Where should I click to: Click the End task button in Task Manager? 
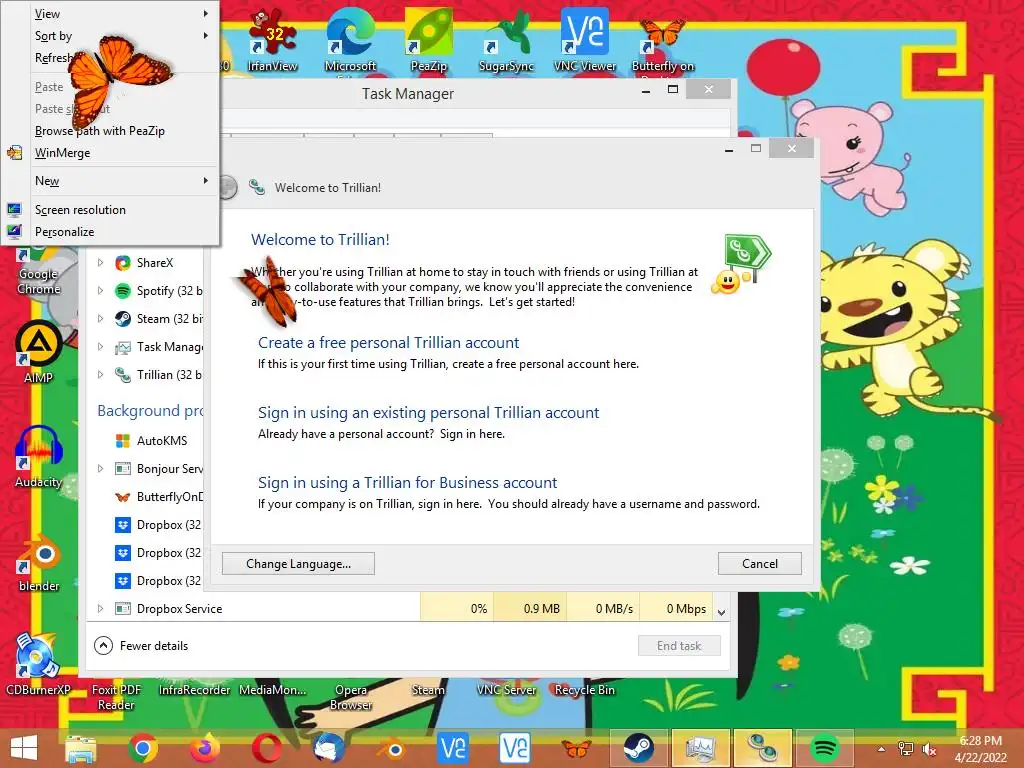[679, 646]
